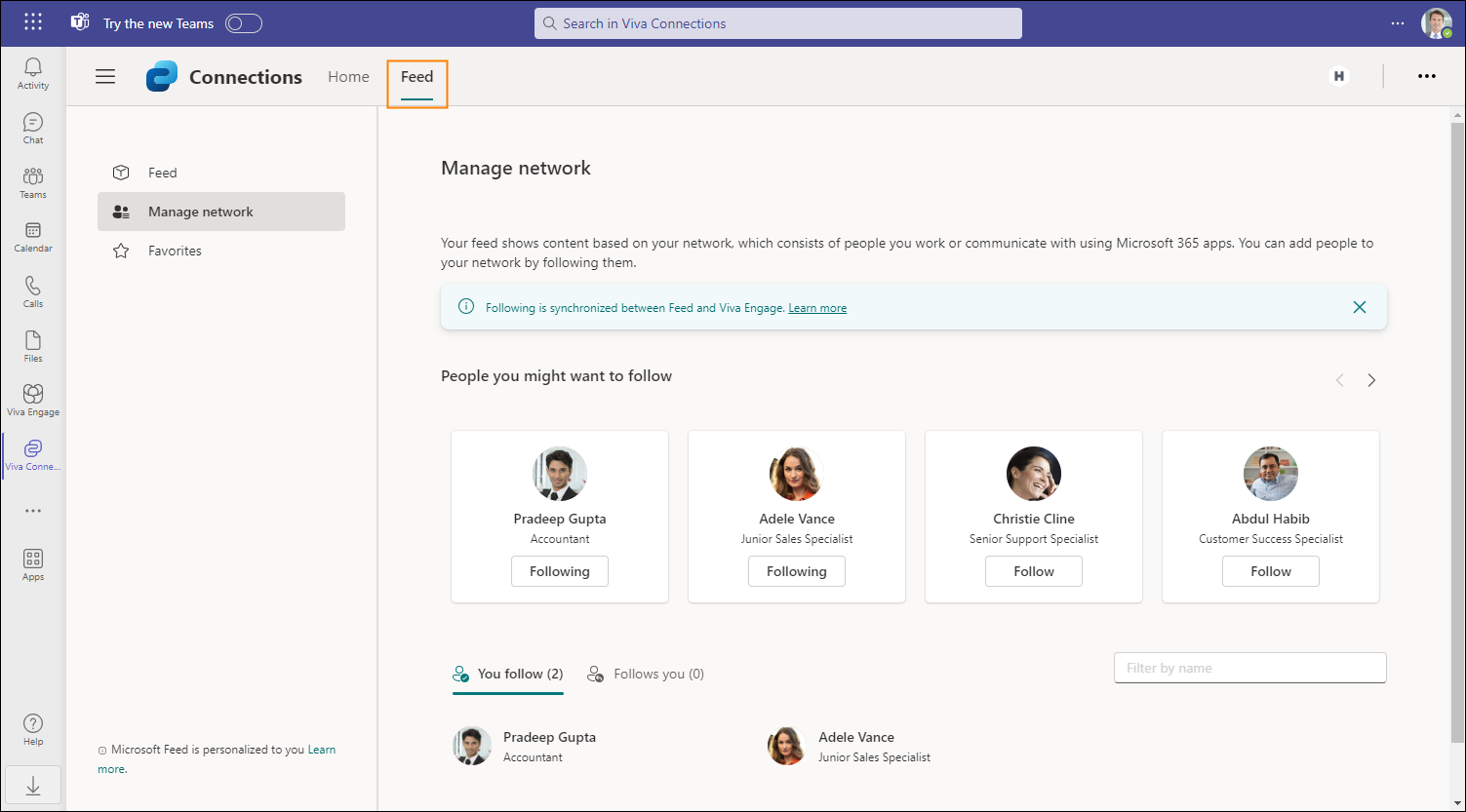Select the Chat icon in the sidebar
Screen dimensions: 1466x812
(x=32, y=126)
